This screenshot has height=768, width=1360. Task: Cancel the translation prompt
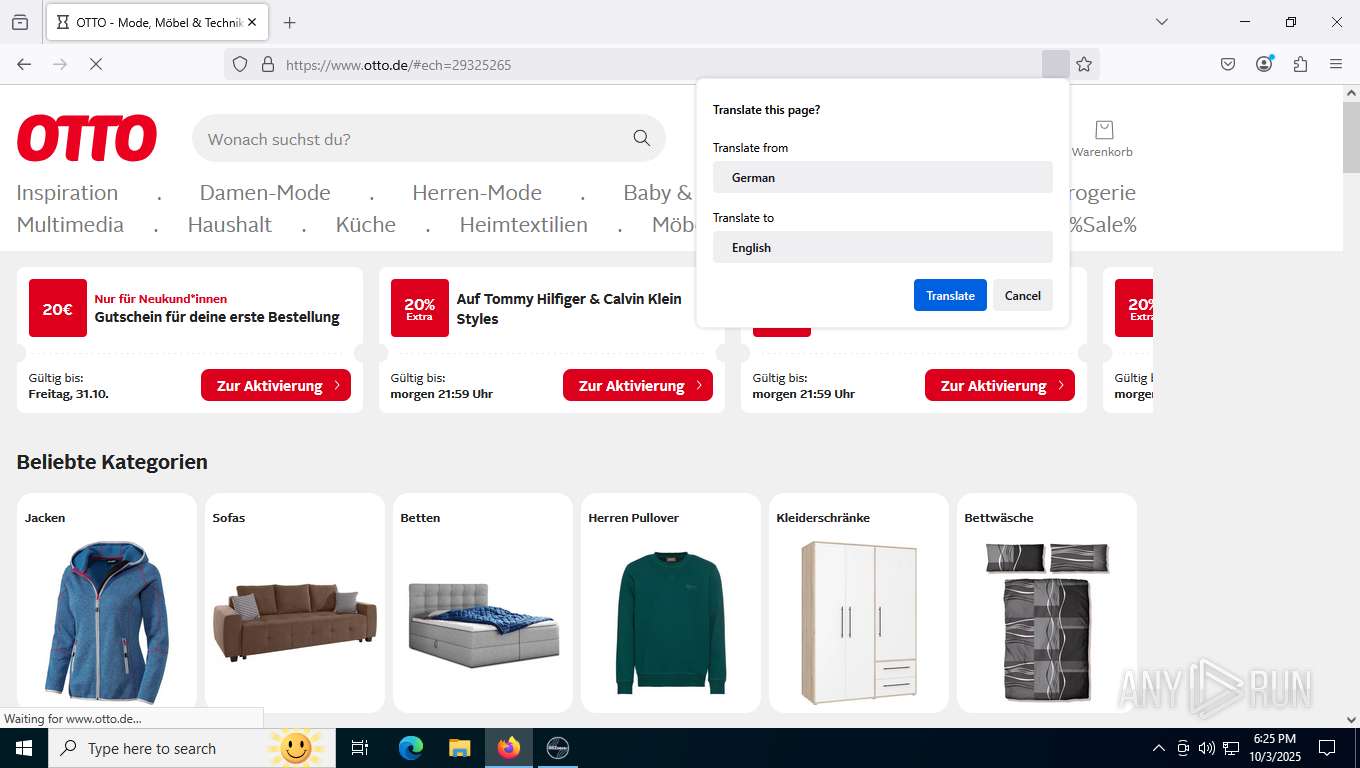1022,295
